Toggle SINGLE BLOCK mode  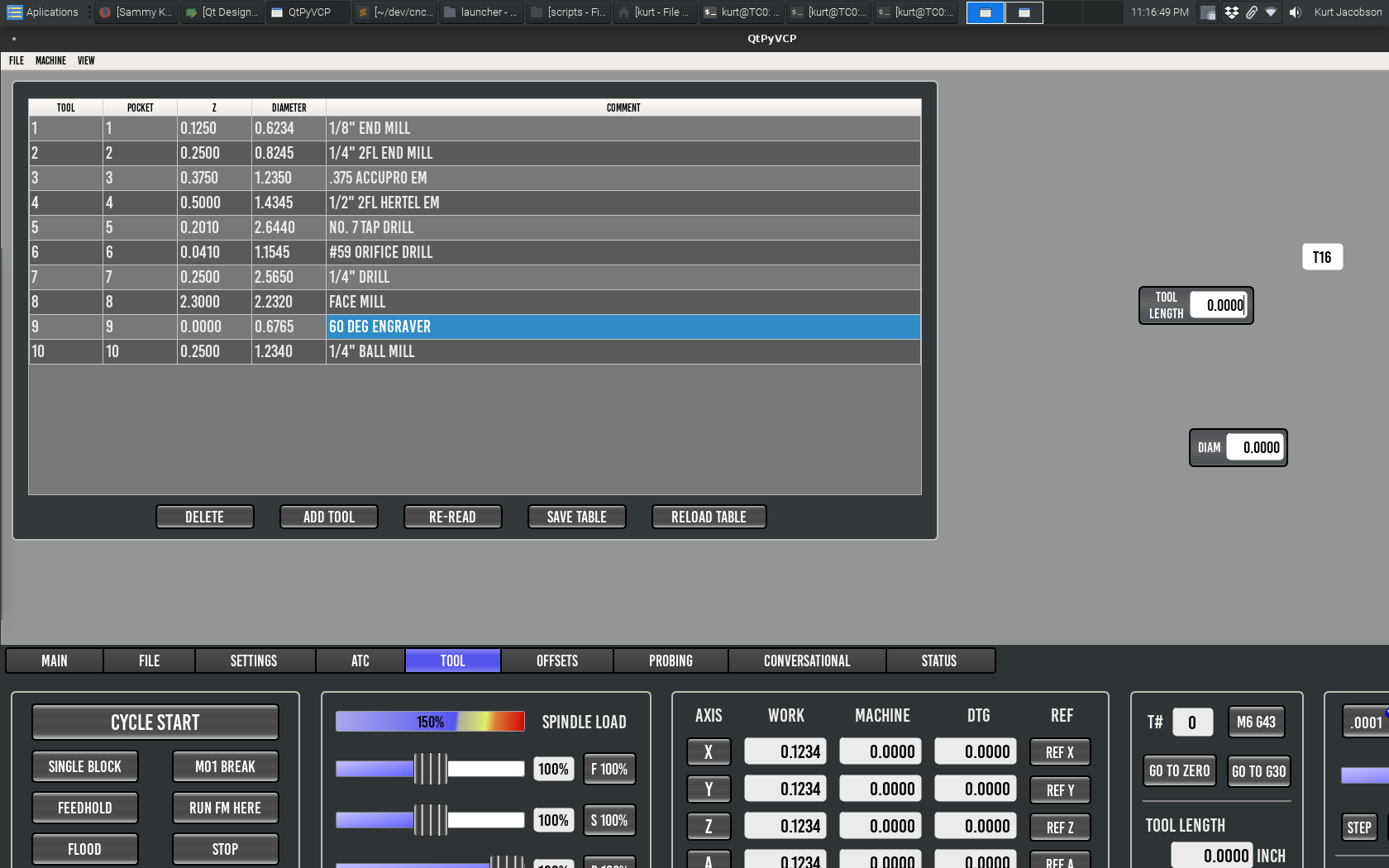85,766
